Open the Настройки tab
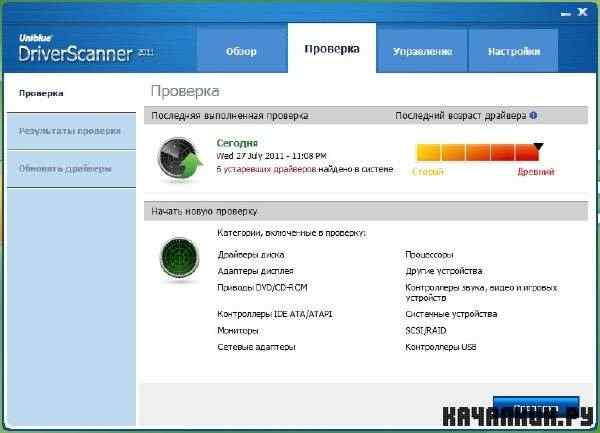The width and height of the screenshot is (600, 433). point(514,51)
